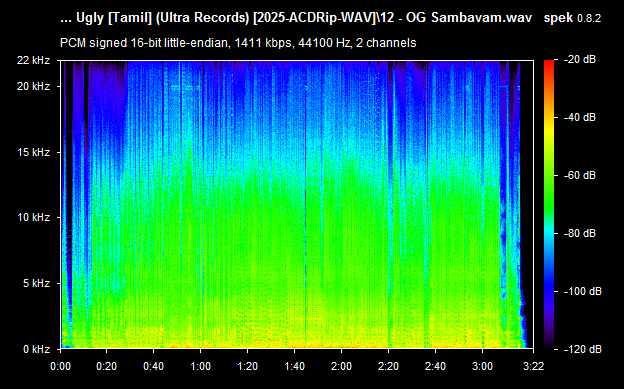Click the 0:00 time axis marker
624x389 pixels.
point(61,366)
